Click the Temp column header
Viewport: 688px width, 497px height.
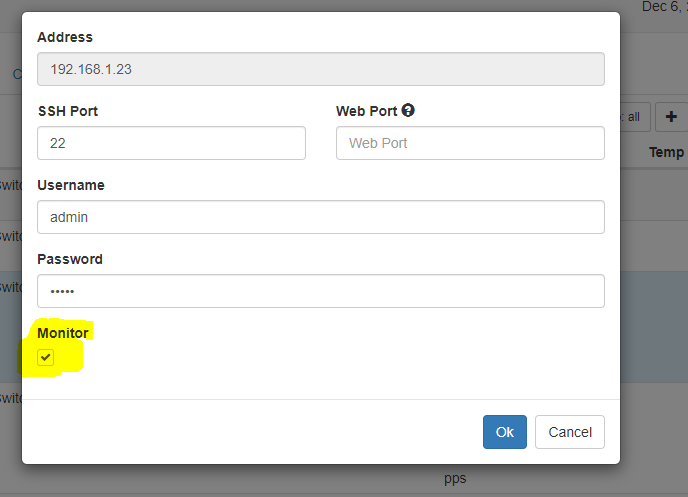(x=666, y=152)
